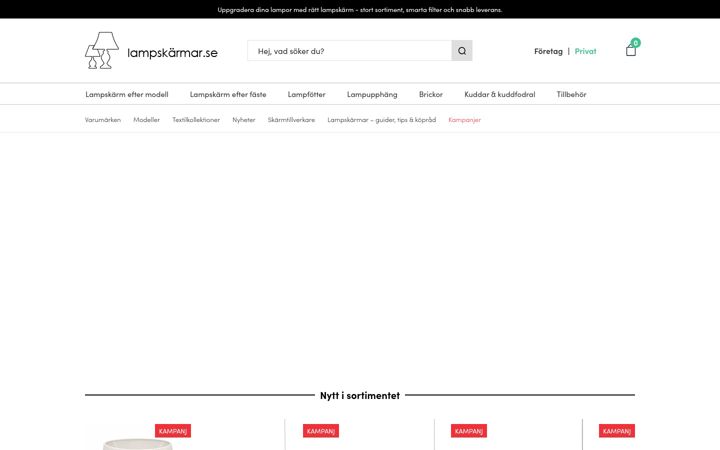Open 'Kuddar & kuddfodral' menu
Viewport: 720px width, 450px height.
pyautogui.click(x=500, y=95)
